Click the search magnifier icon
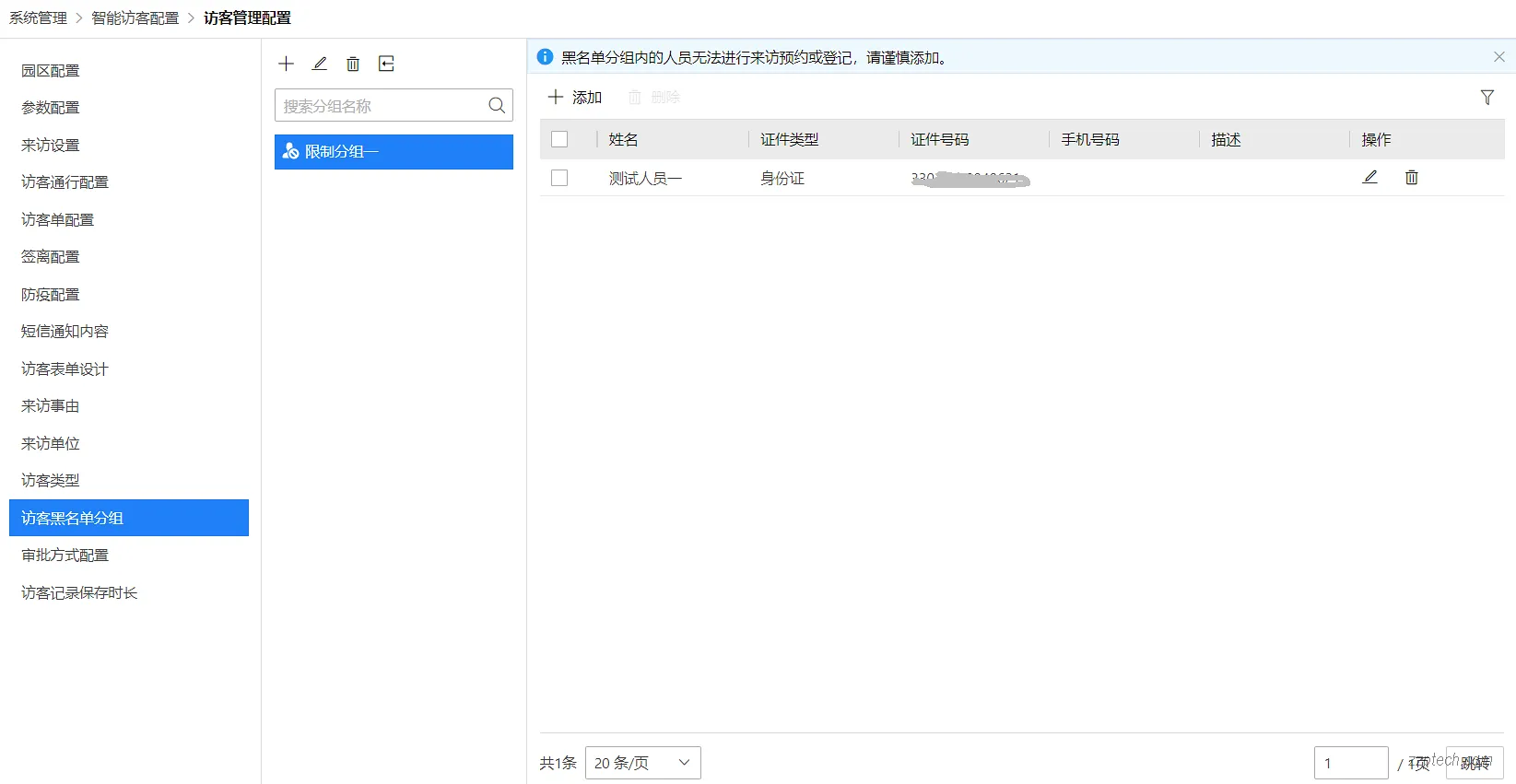This screenshot has height=784, width=1516. pos(497,105)
